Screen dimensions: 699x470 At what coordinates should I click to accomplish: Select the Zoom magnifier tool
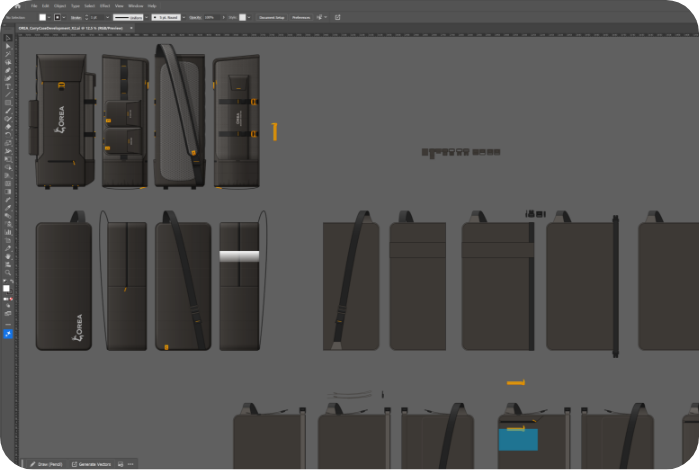(8, 272)
